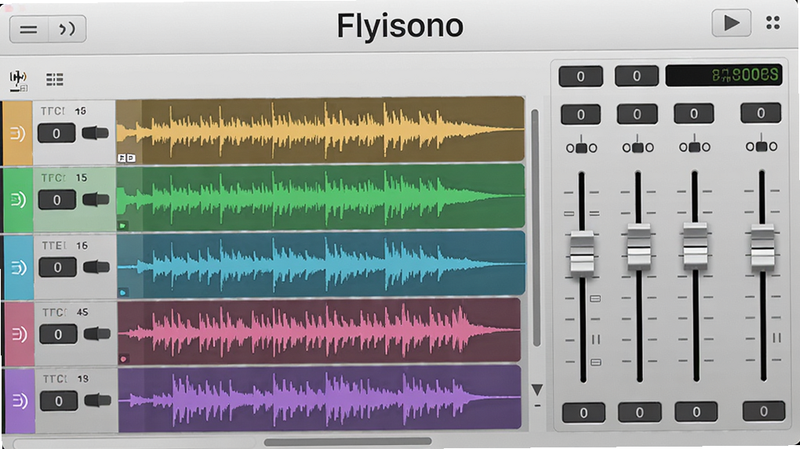Image resolution: width=800 pixels, height=449 pixels.
Task: Open the list view icon
Action: coord(55,79)
